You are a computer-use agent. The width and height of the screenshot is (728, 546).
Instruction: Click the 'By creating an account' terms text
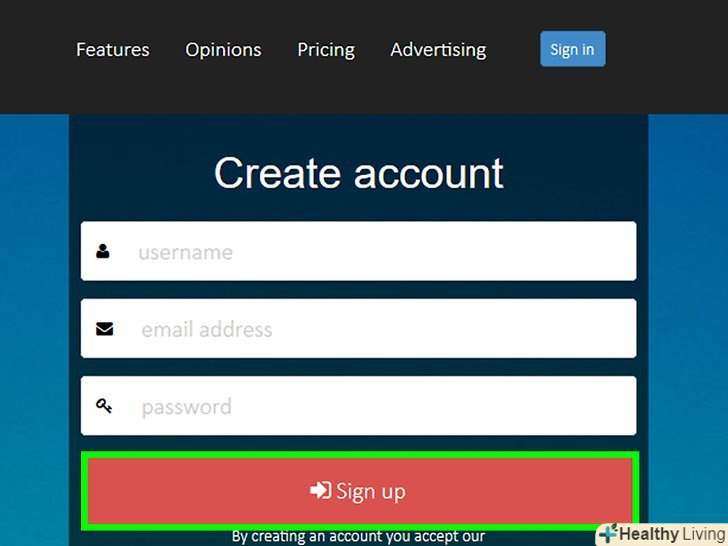tap(358, 537)
